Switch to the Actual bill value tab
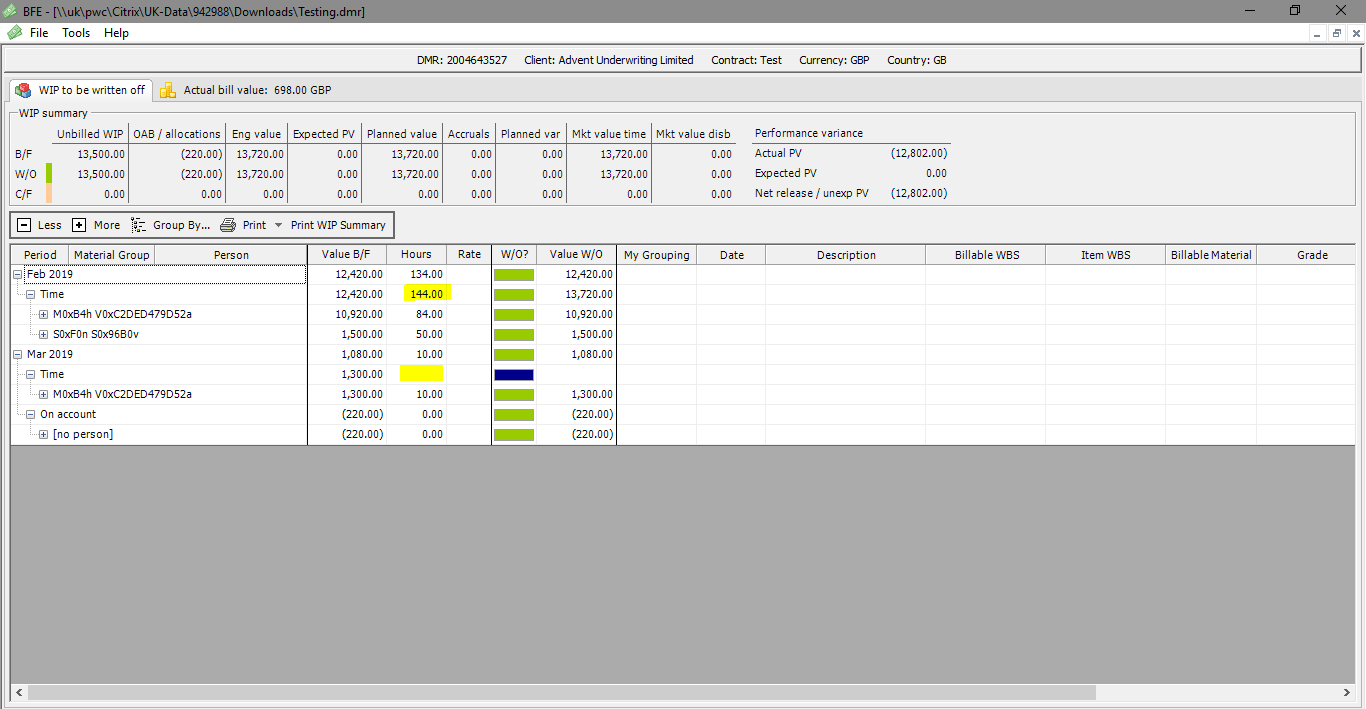This screenshot has width=1366, height=709. click(246, 90)
